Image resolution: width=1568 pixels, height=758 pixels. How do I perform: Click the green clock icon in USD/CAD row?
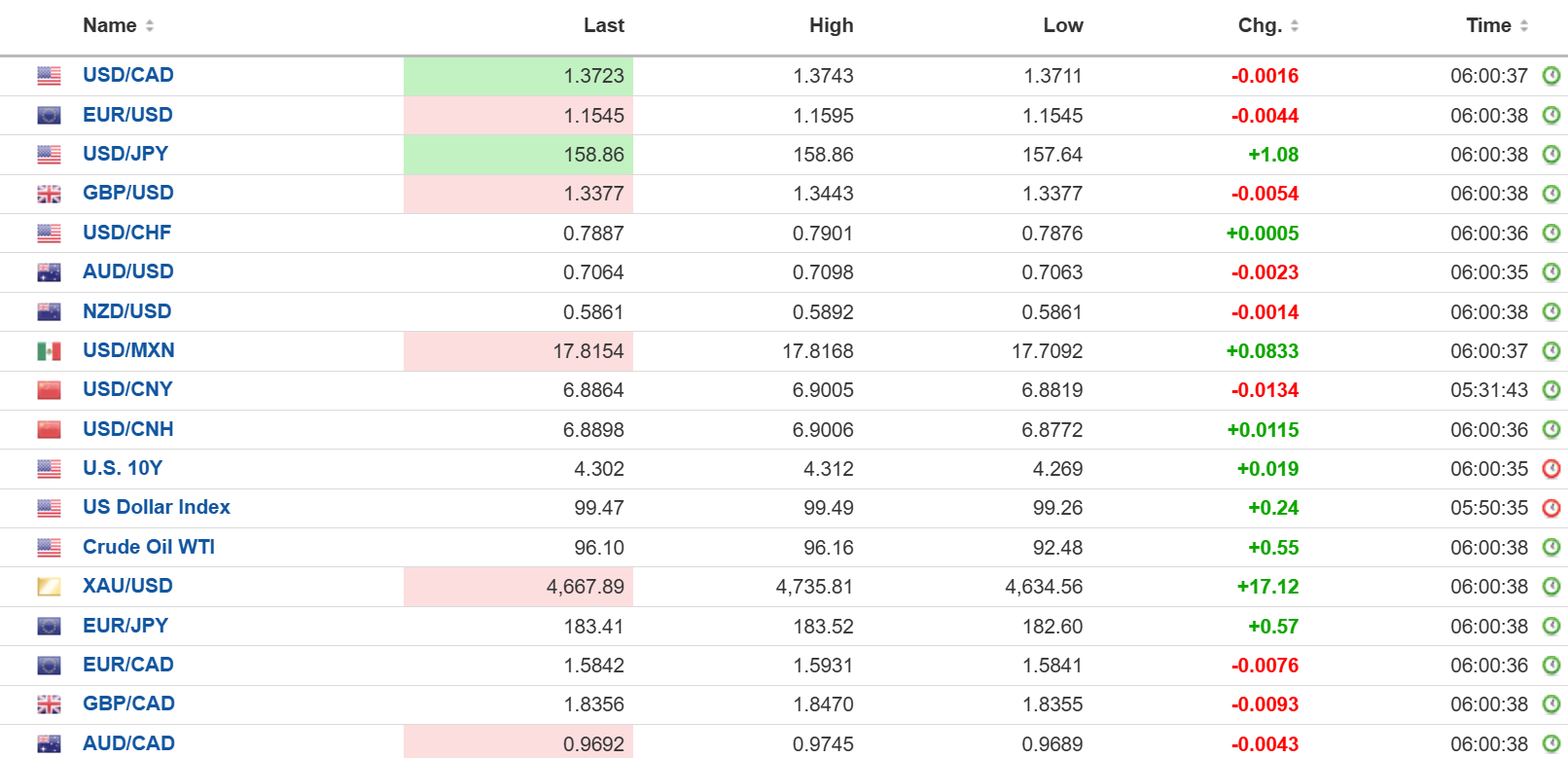pyautogui.click(x=1551, y=76)
